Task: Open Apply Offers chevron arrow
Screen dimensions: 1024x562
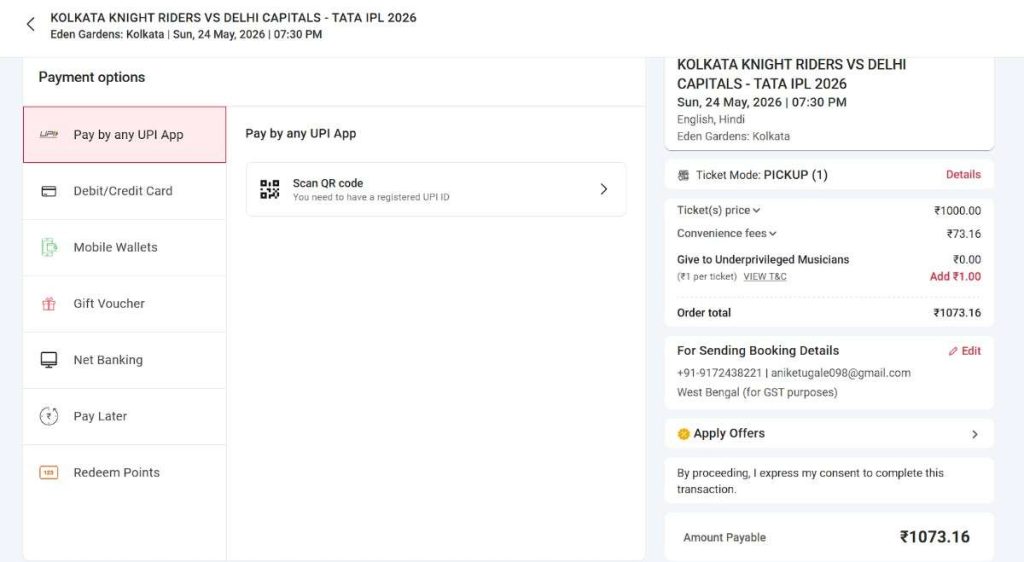Action: tap(974, 434)
